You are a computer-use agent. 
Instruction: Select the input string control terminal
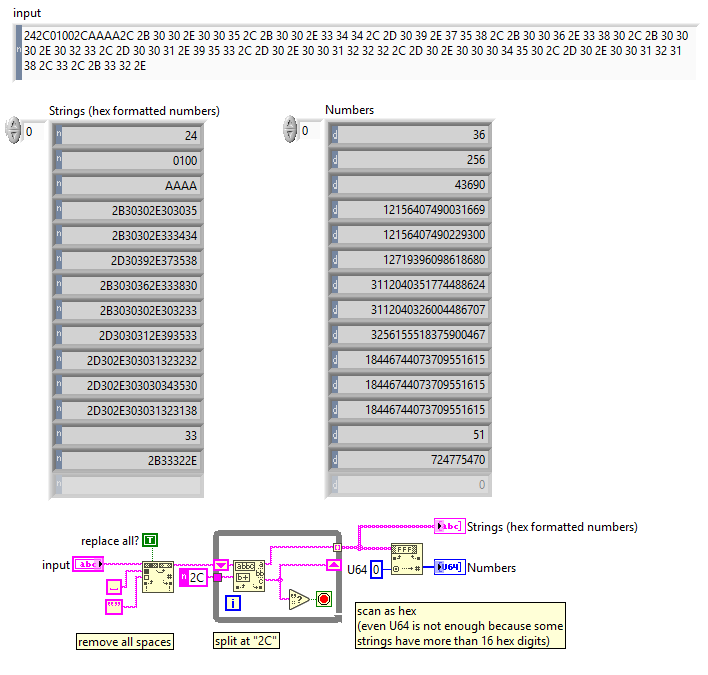click(88, 564)
